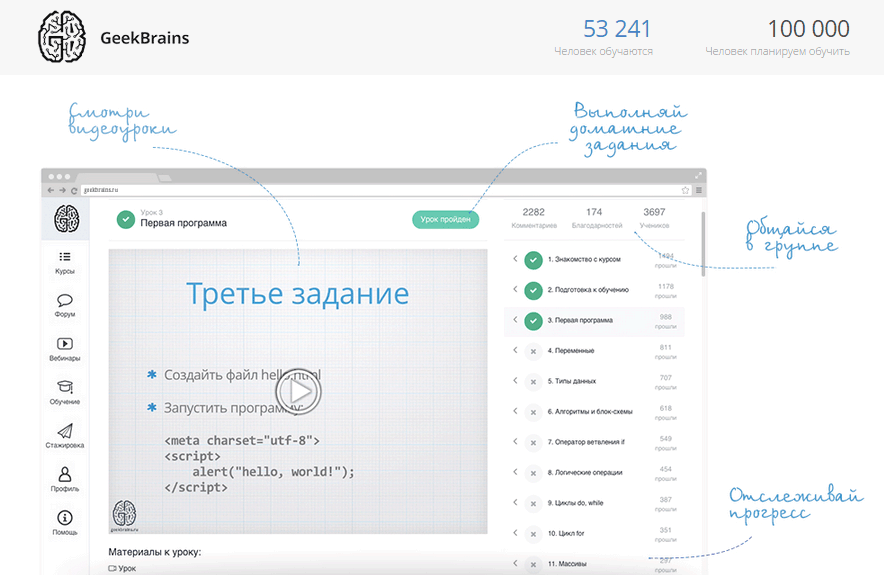Viewport: 884px width, 575px height.
Task: Open Вебинары video icon in sidebar
Action: click(x=65, y=343)
